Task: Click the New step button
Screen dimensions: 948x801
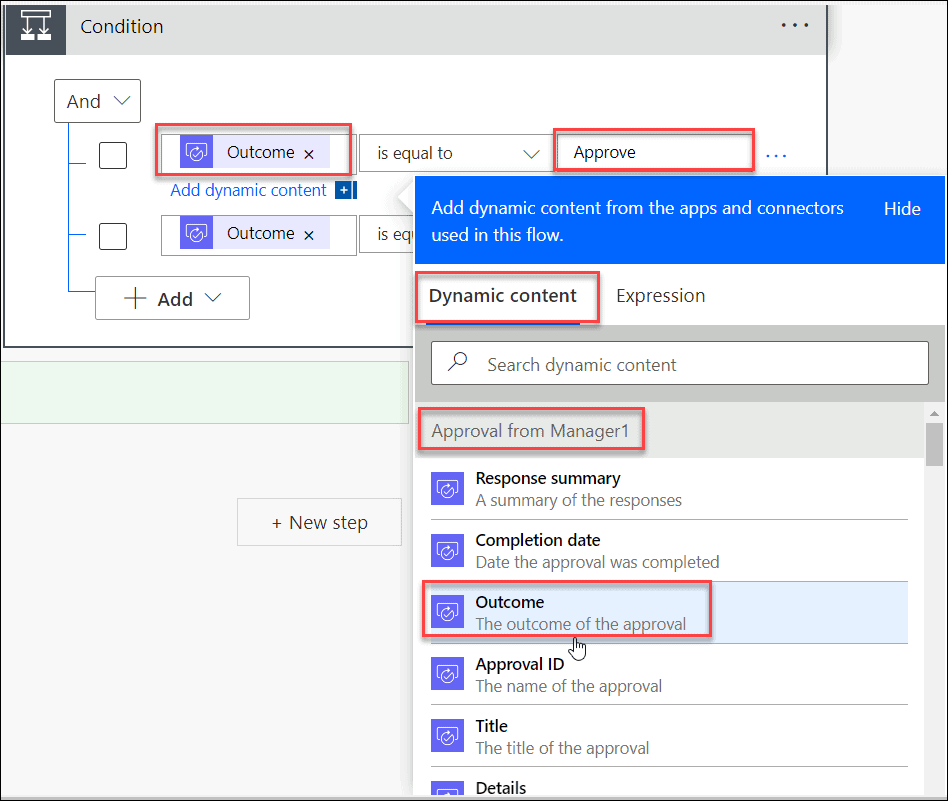Action: coord(319,522)
